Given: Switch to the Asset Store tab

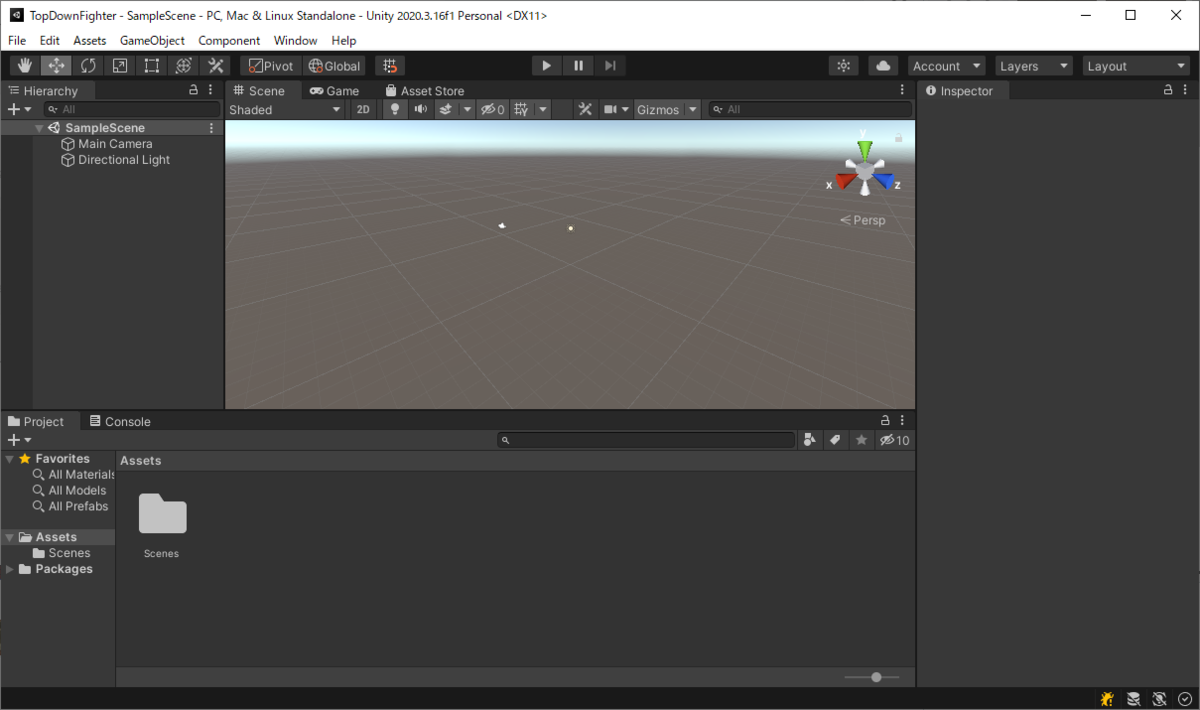Looking at the screenshot, I should point(425,90).
